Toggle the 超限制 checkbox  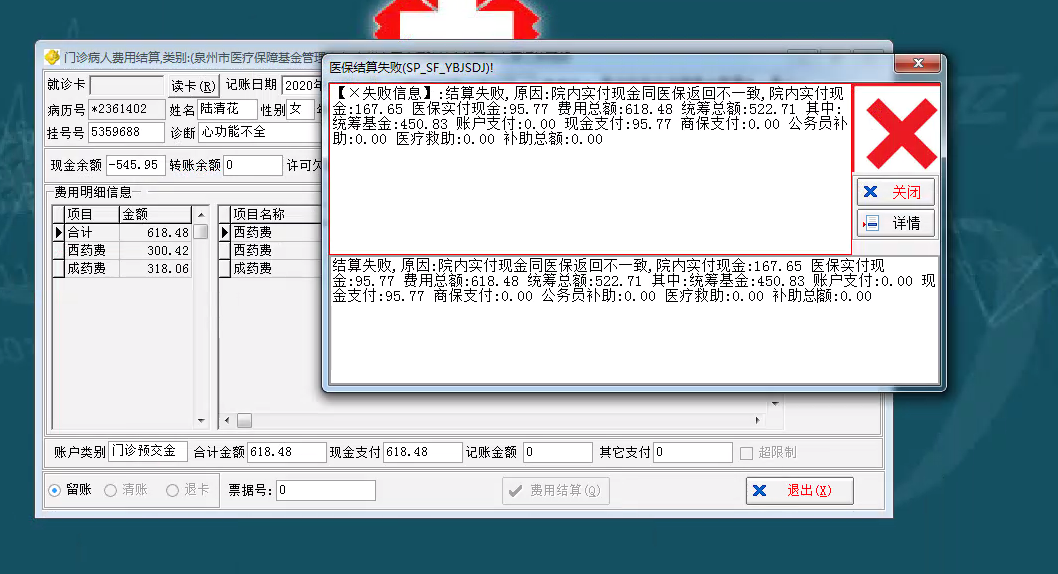click(746, 453)
